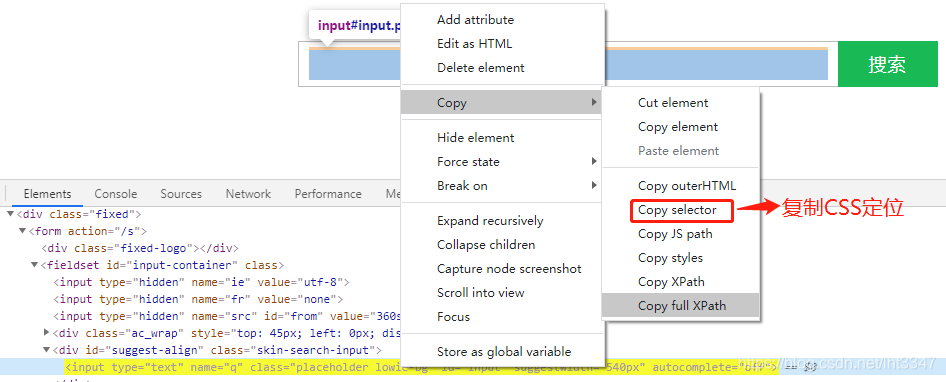
Task: Open the Network tab
Action: 248,194
